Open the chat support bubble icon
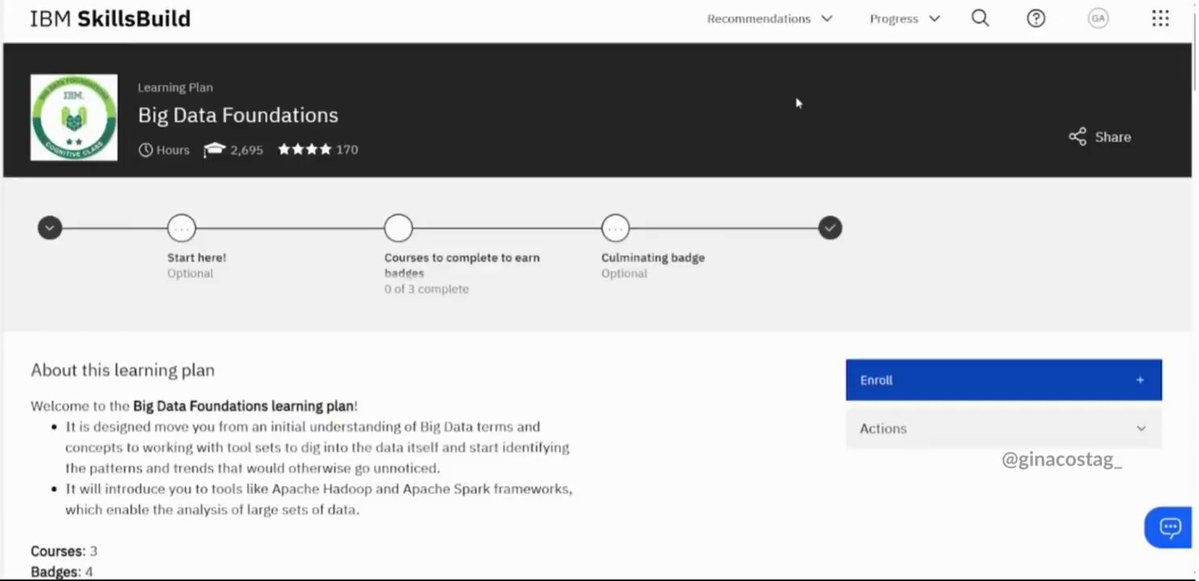1199x581 pixels. (x=1170, y=527)
